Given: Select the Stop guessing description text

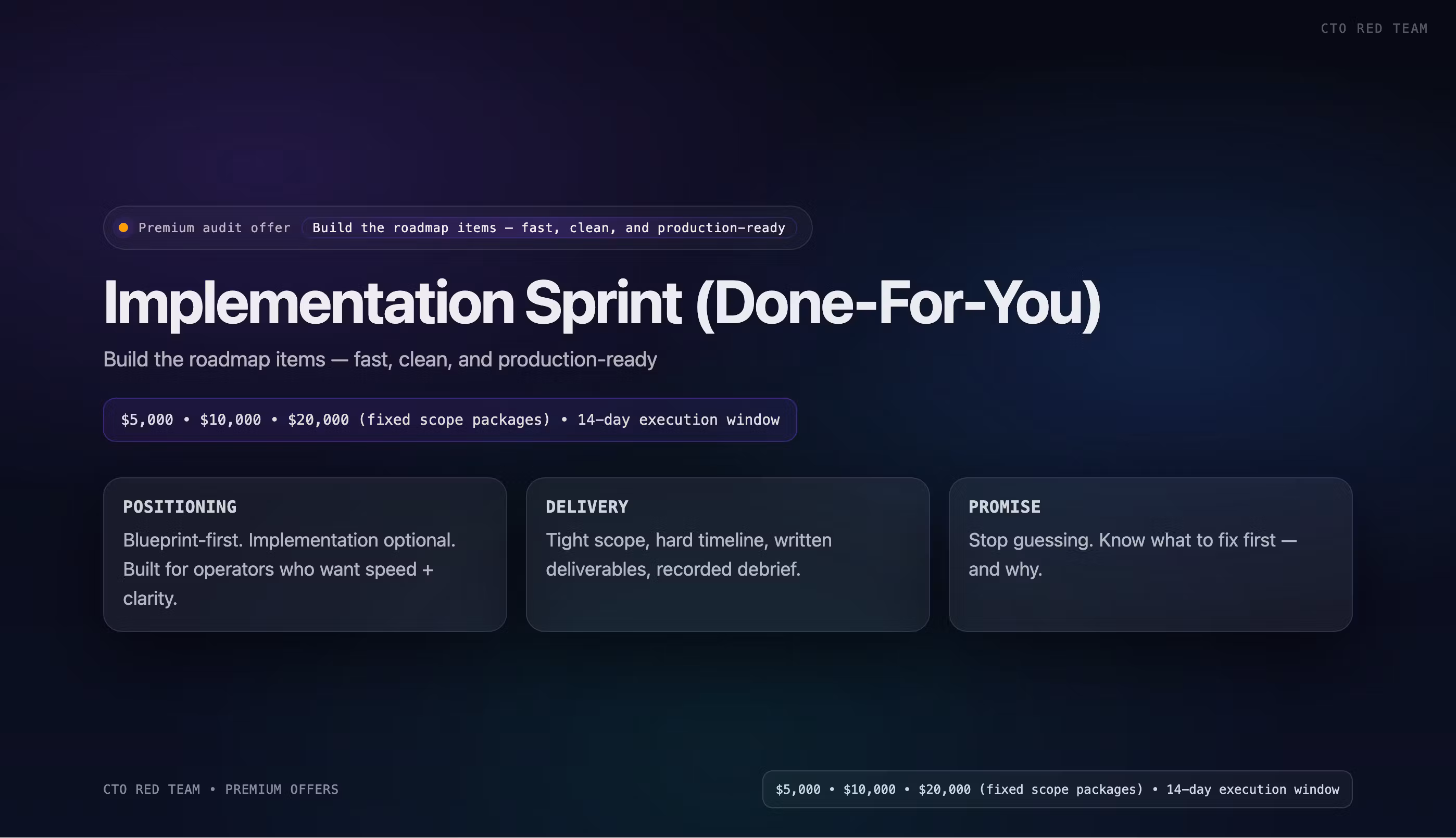Looking at the screenshot, I should coord(1132,554).
